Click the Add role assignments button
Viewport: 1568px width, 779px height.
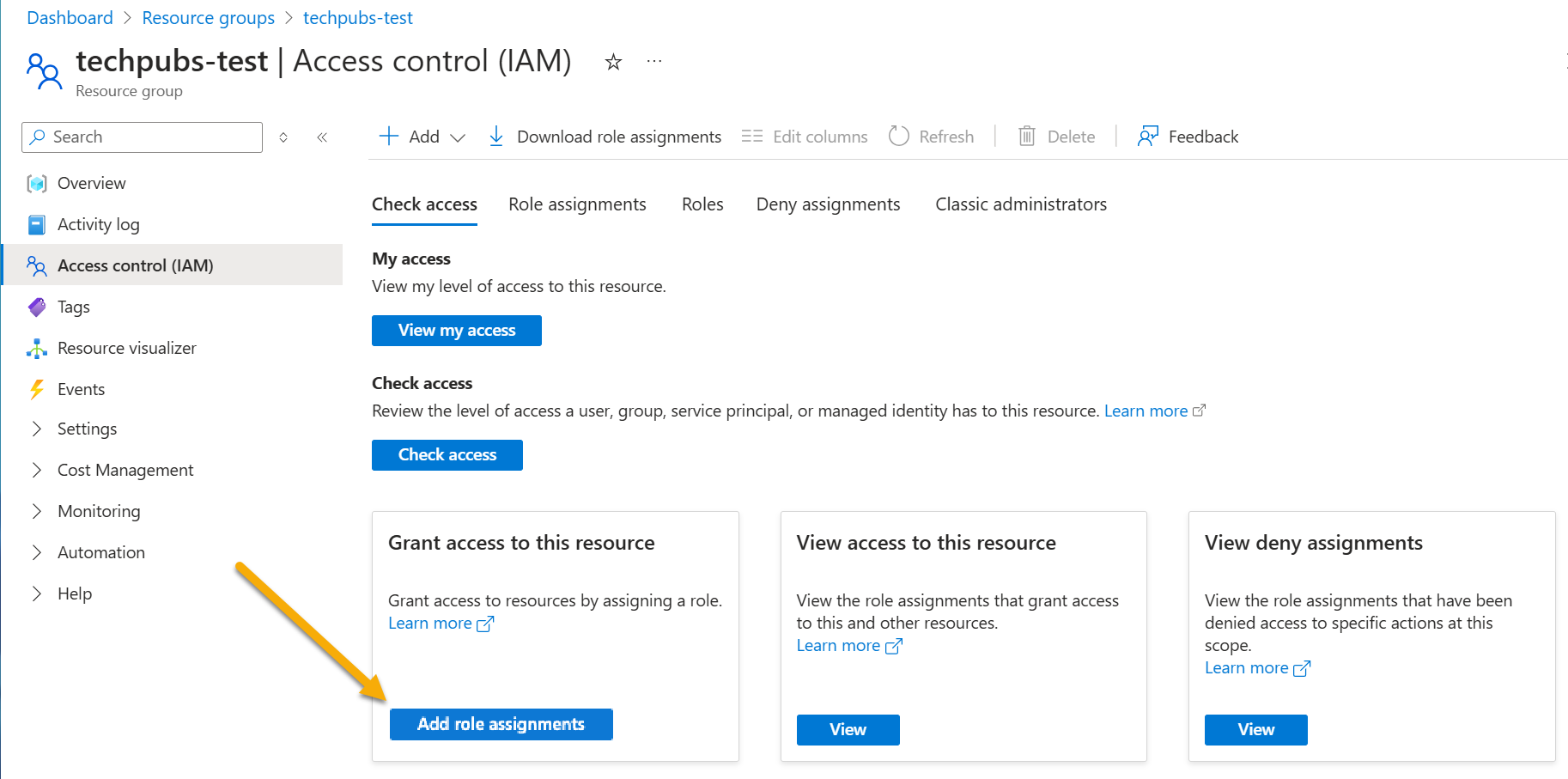501,724
